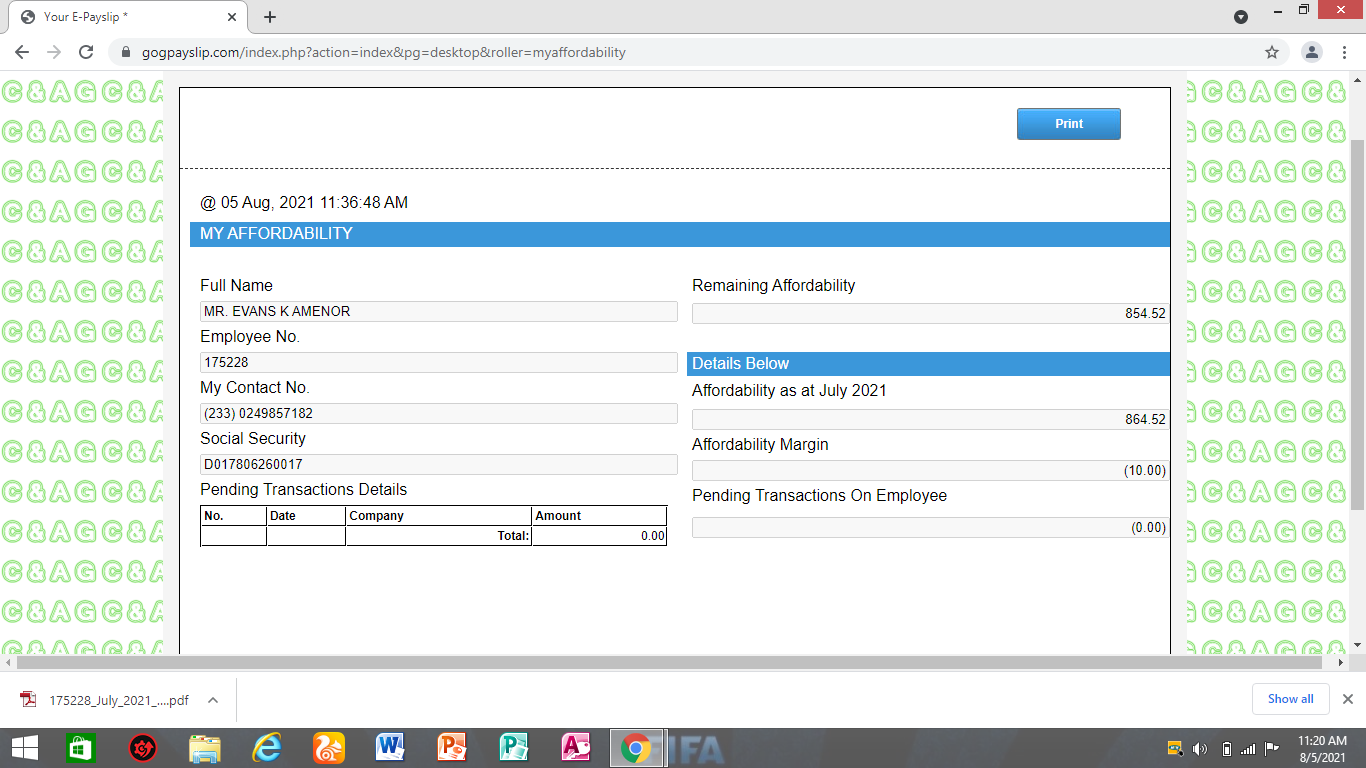Go back to the previous page
The image size is (1366, 768).
coord(22,52)
